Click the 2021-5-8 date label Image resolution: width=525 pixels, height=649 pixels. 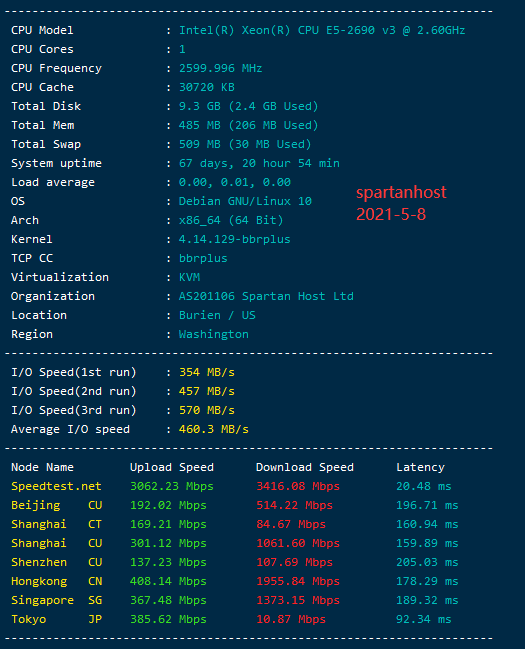391,214
